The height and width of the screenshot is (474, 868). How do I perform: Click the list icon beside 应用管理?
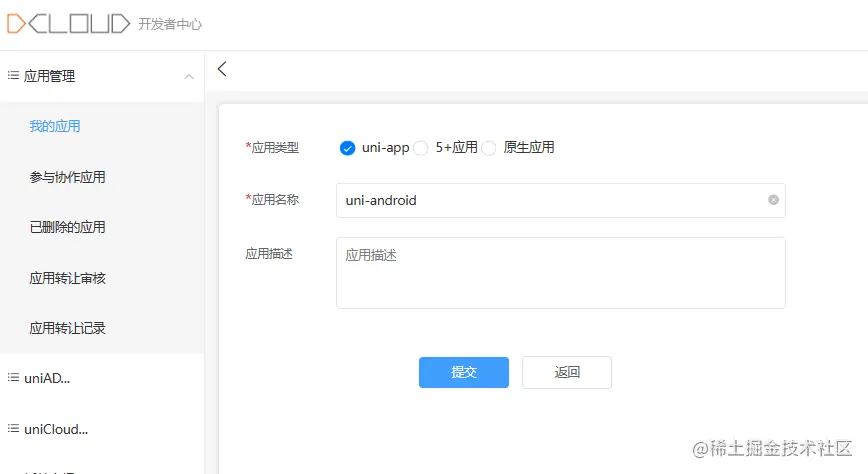13,75
